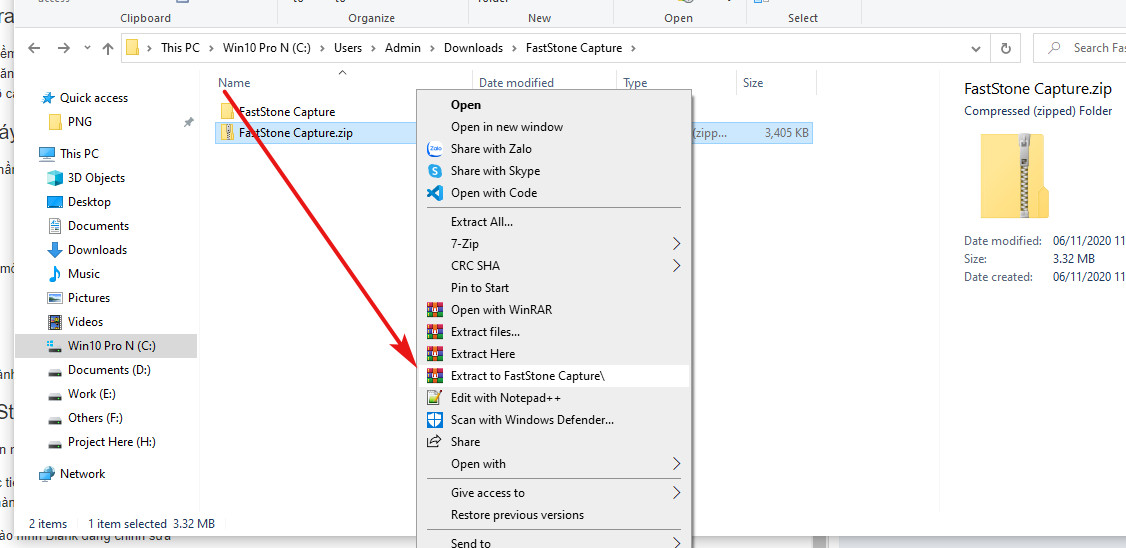This screenshot has height=548, width=1126.
Task: Select 'Users' breadcrumb segment
Action: pyautogui.click(x=348, y=48)
